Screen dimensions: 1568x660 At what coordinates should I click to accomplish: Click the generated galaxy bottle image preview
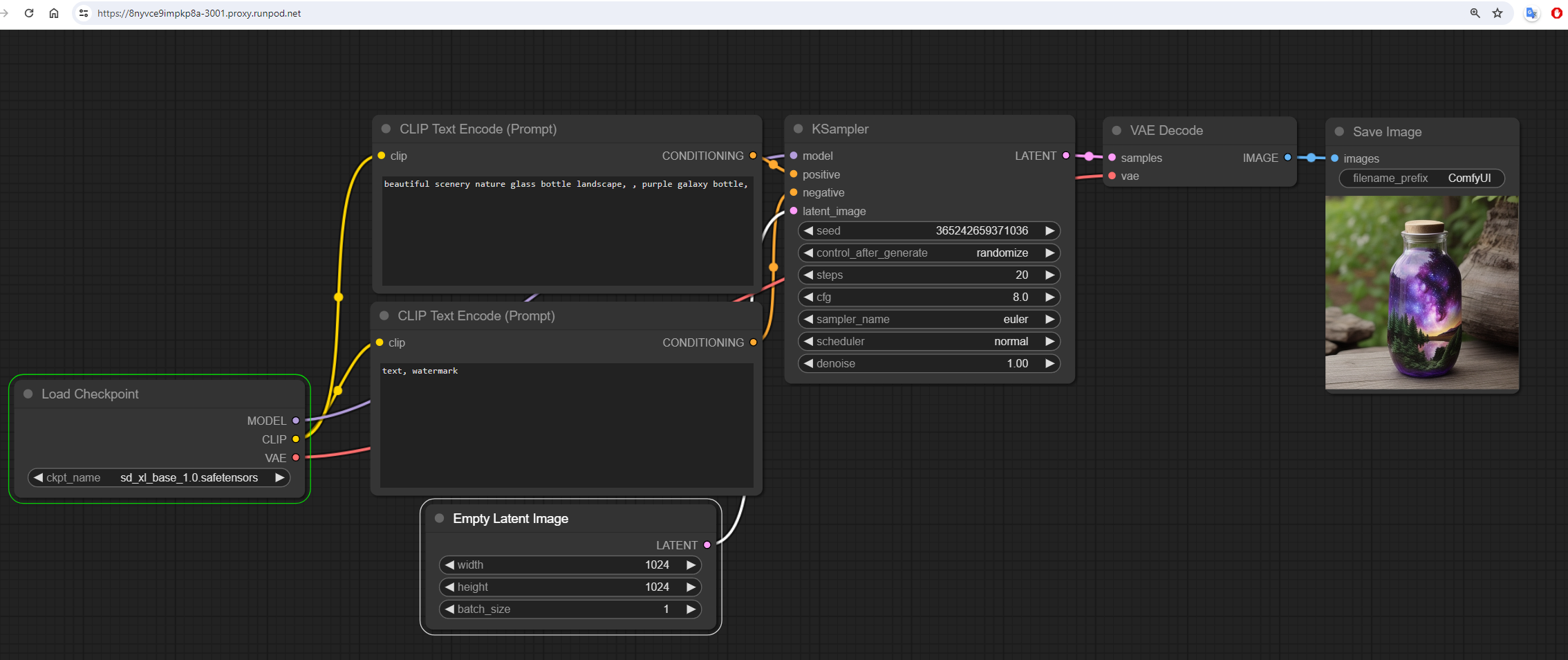click(x=1421, y=293)
